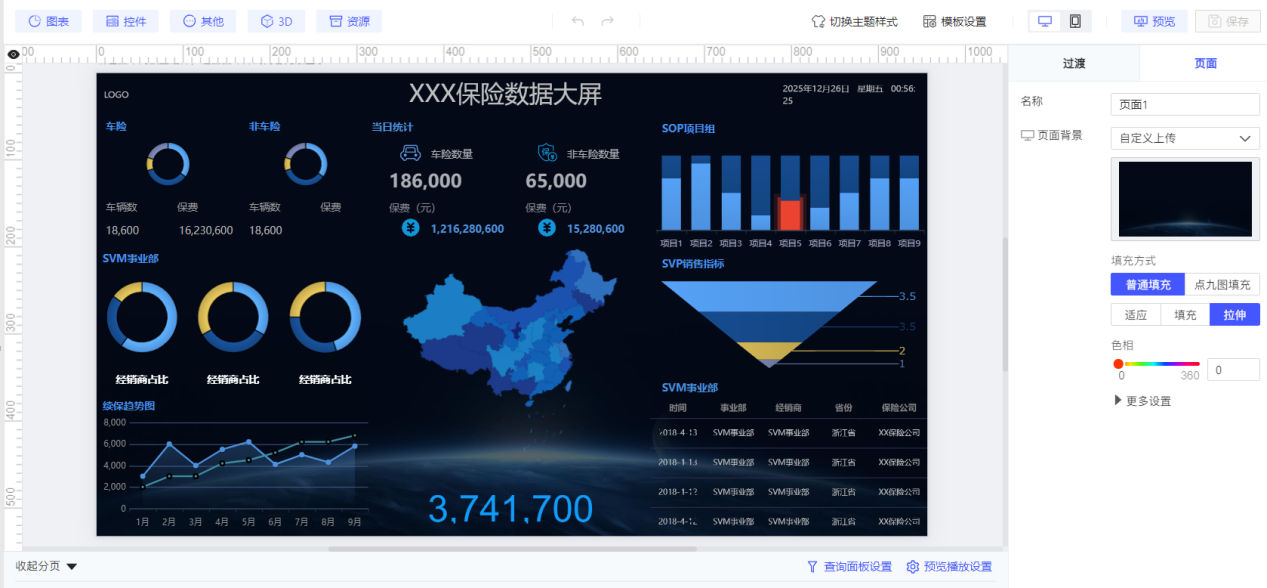Open 查询面板设置 query panel settings
The image size is (1267, 588).
pyautogui.click(x=849, y=567)
